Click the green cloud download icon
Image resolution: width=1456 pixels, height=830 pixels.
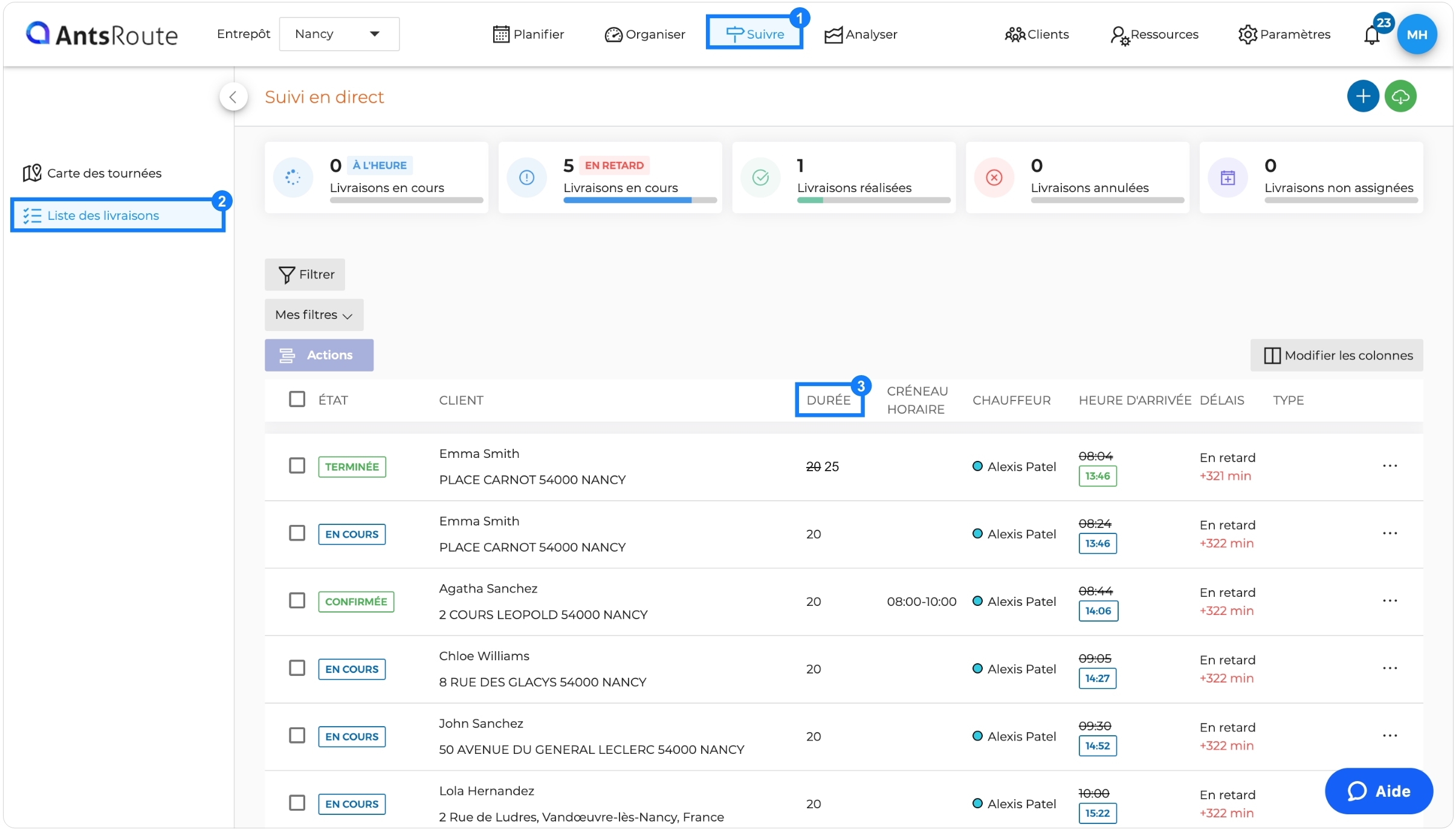[x=1400, y=96]
